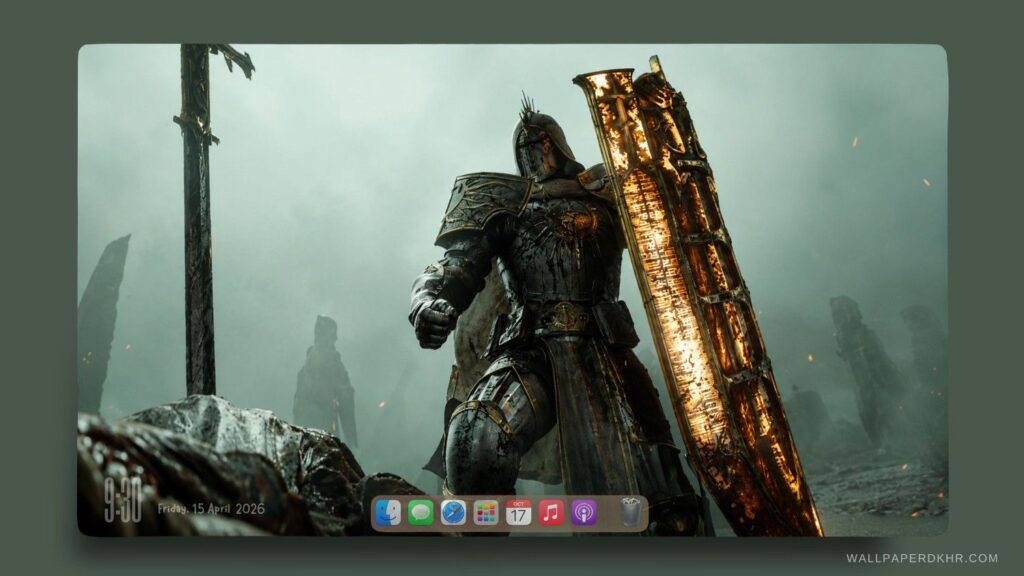Launch the Music app in dock
This screenshot has height=576, width=1024.
(551, 513)
